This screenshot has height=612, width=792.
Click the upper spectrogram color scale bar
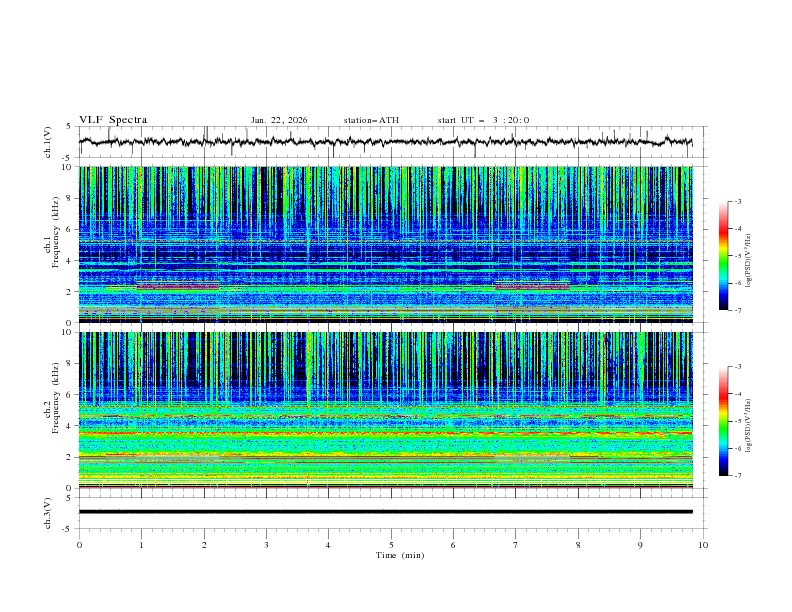tap(723, 256)
